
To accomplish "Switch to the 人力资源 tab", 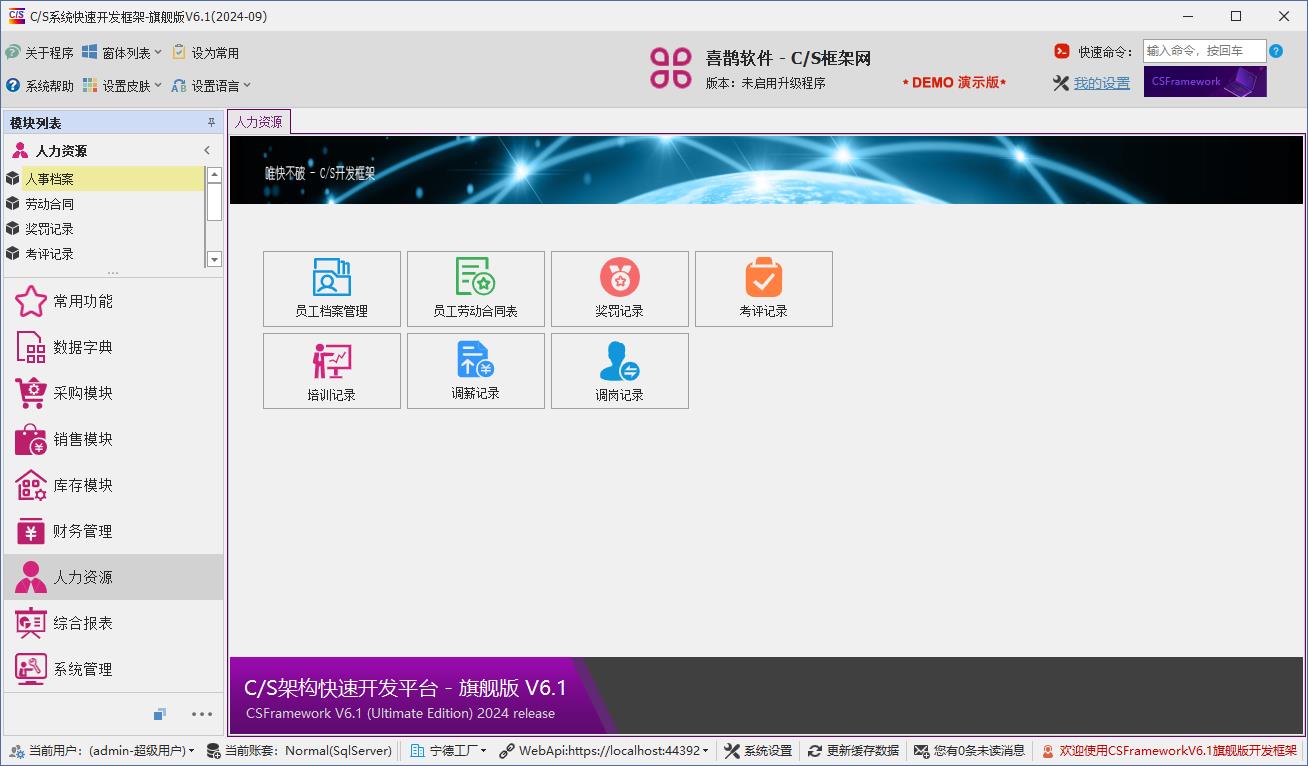I will point(258,121).
